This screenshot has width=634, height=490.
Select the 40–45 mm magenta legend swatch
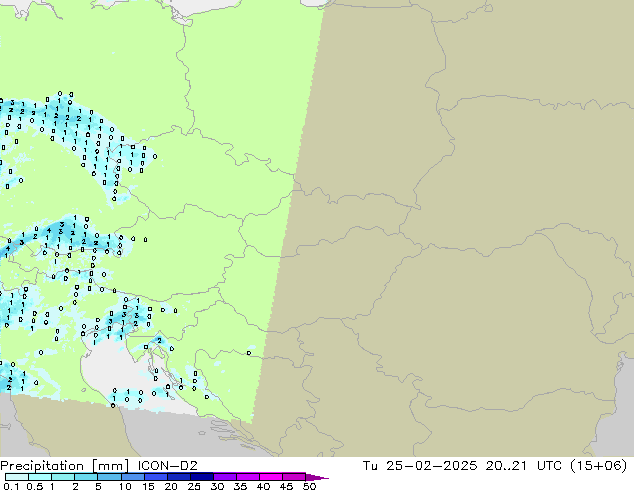pos(271,477)
